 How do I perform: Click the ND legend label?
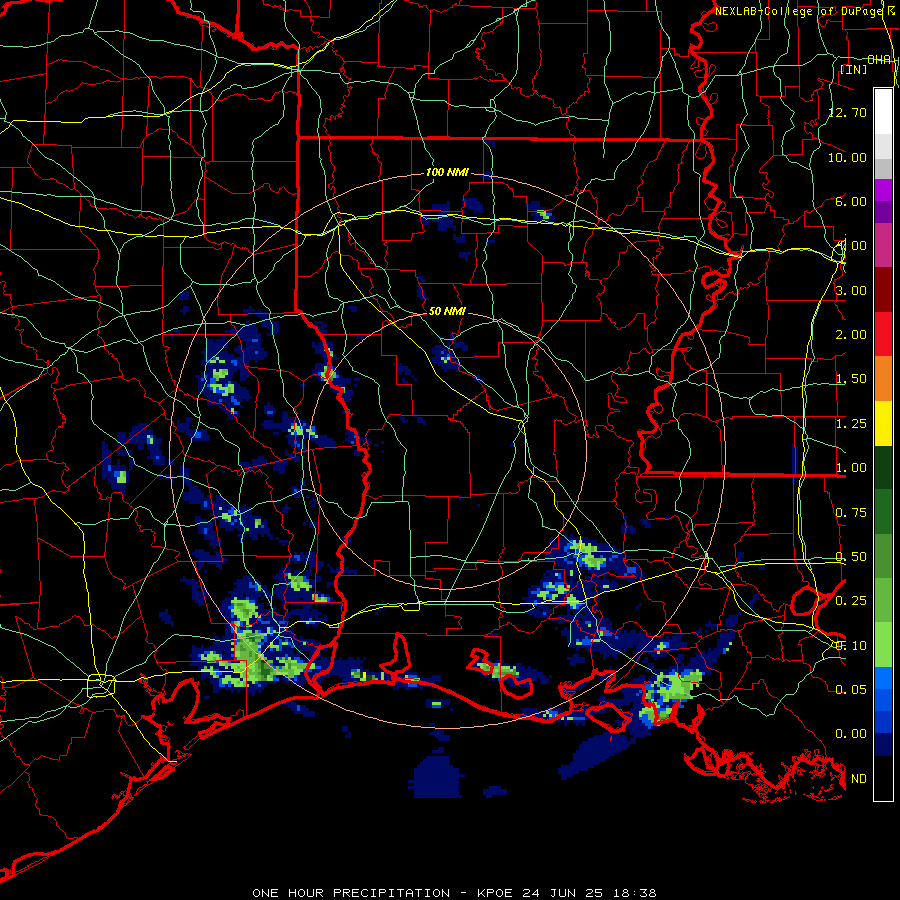pyautogui.click(x=859, y=779)
